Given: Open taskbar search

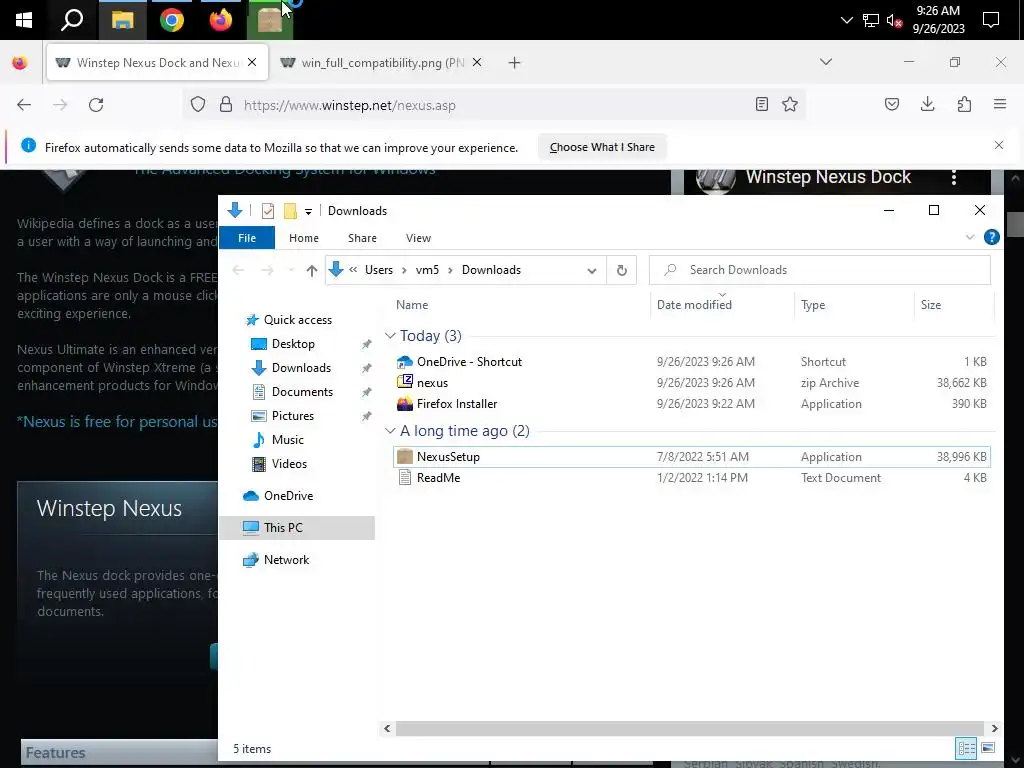Looking at the screenshot, I should coord(72,20).
